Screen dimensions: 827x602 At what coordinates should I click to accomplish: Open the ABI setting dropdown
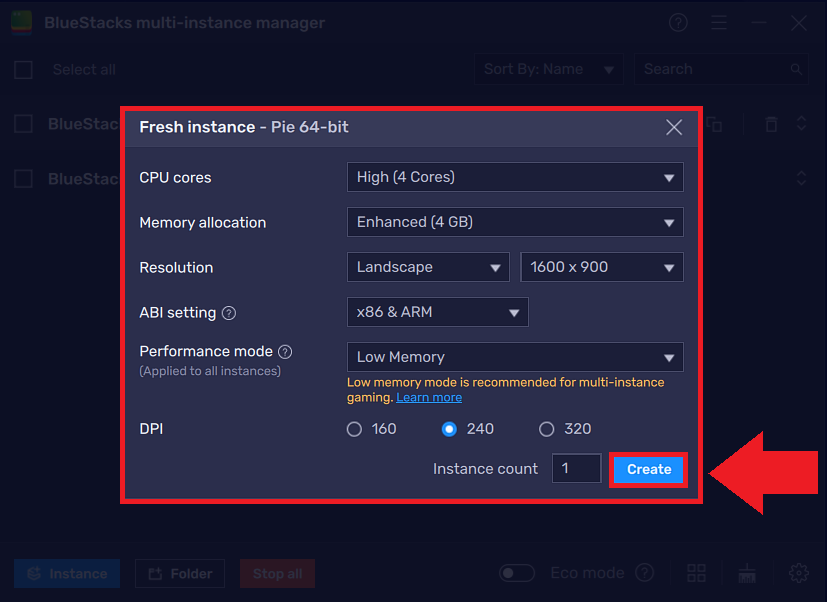point(437,312)
